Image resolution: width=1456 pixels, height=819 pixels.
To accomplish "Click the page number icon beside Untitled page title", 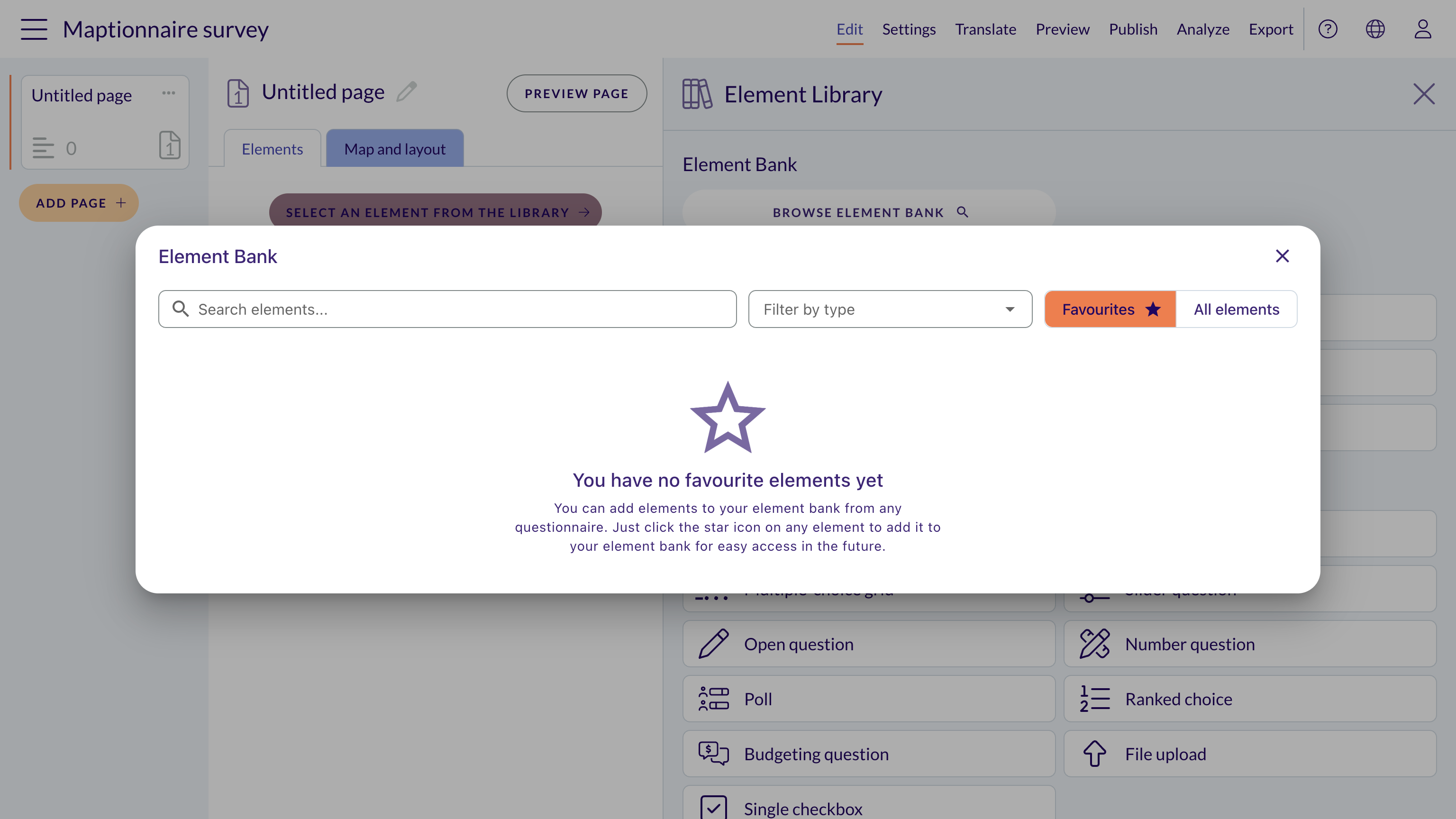I will pos(238,93).
